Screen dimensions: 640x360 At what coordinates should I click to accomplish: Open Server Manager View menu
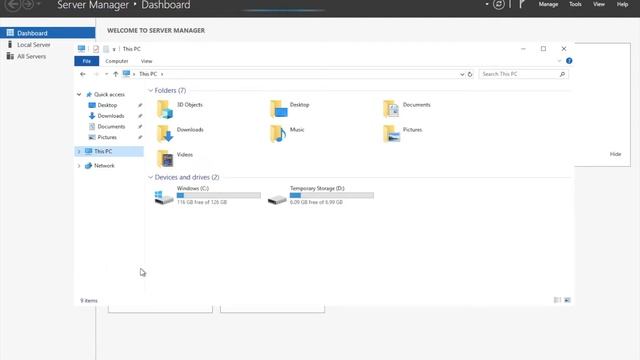[x=599, y=4]
